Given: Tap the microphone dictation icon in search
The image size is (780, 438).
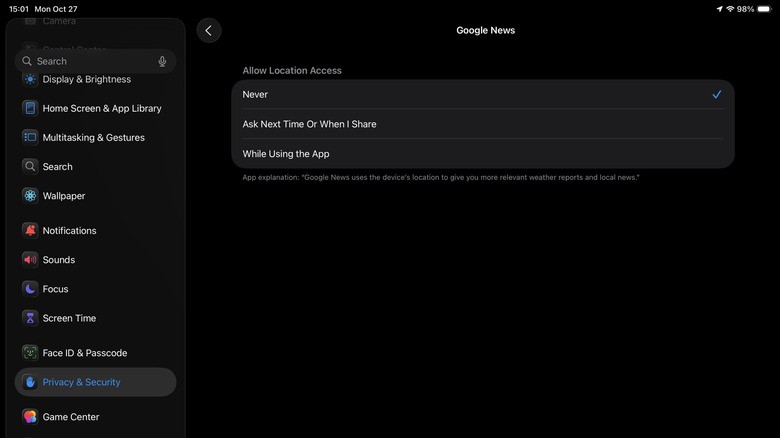Looking at the screenshot, I should click(162, 61).
